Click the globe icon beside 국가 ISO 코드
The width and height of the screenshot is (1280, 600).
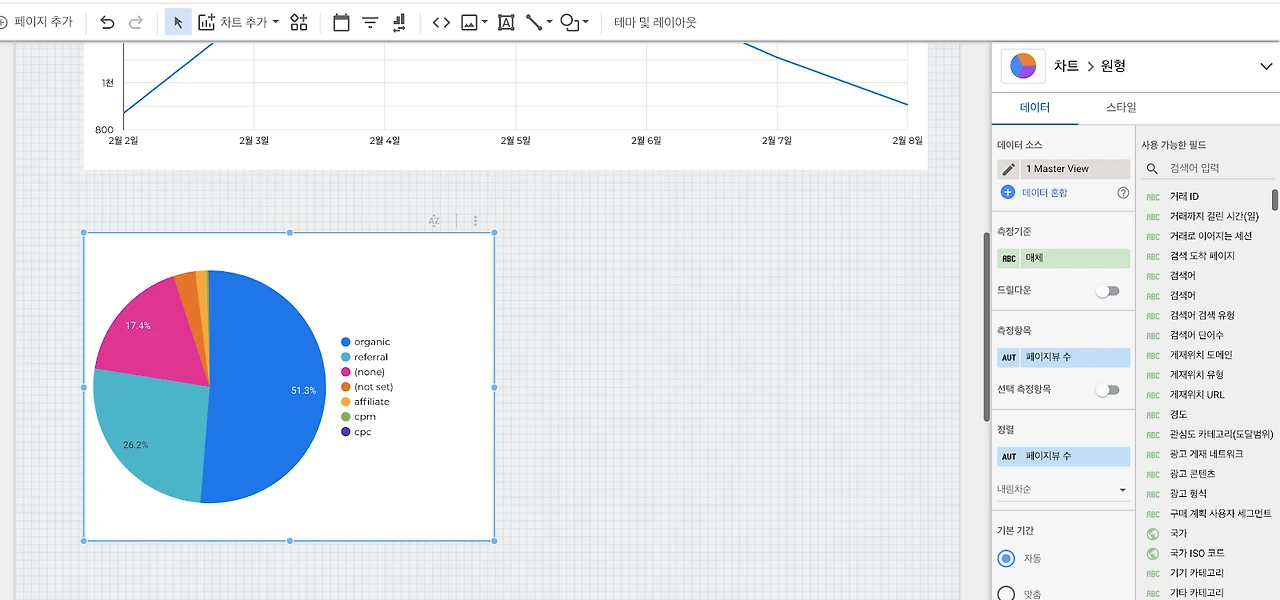pyautogui.click(x=1153, y=553)
